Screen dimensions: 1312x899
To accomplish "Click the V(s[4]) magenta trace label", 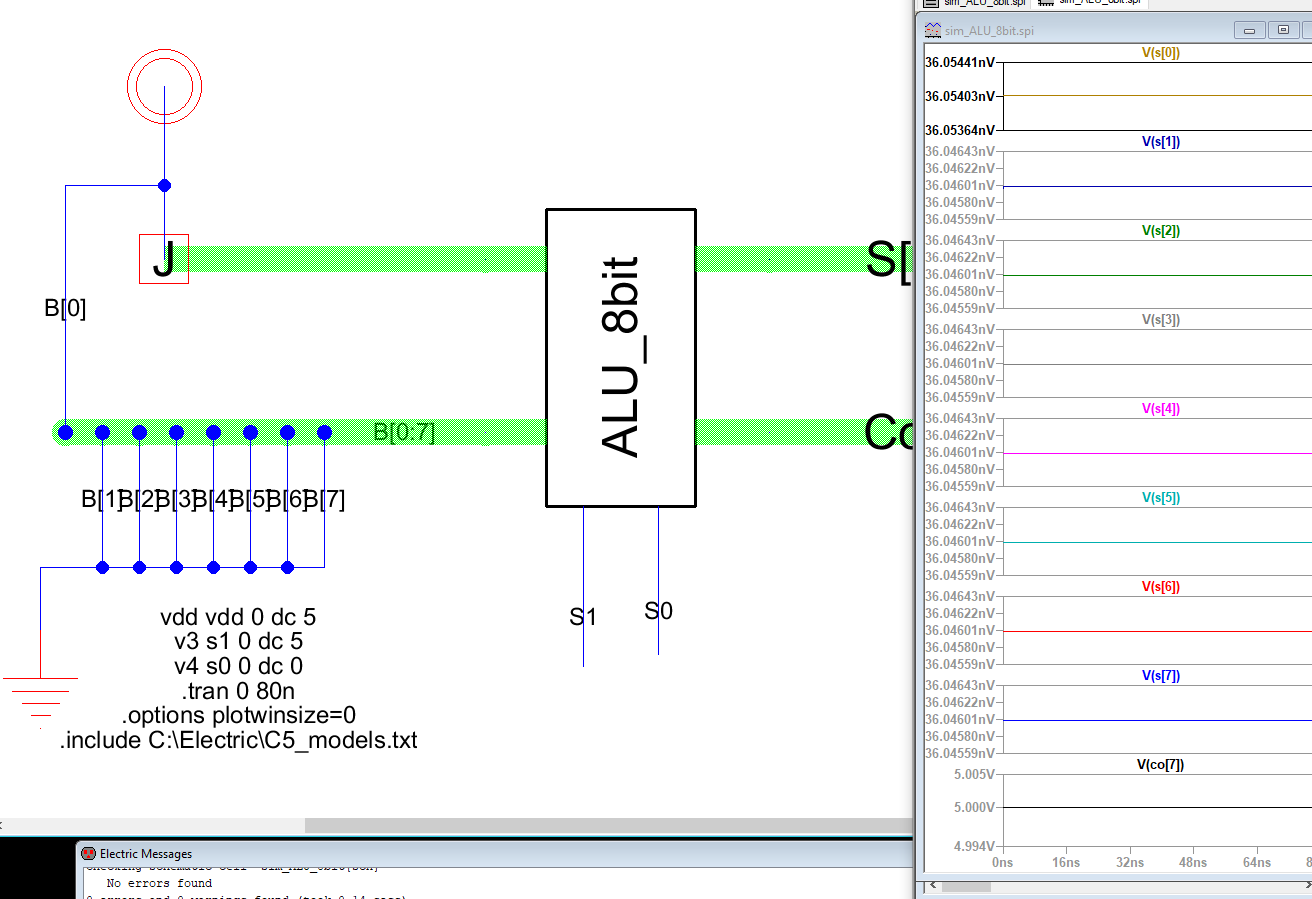I will pyautogui.click(x=1160, y=409).
